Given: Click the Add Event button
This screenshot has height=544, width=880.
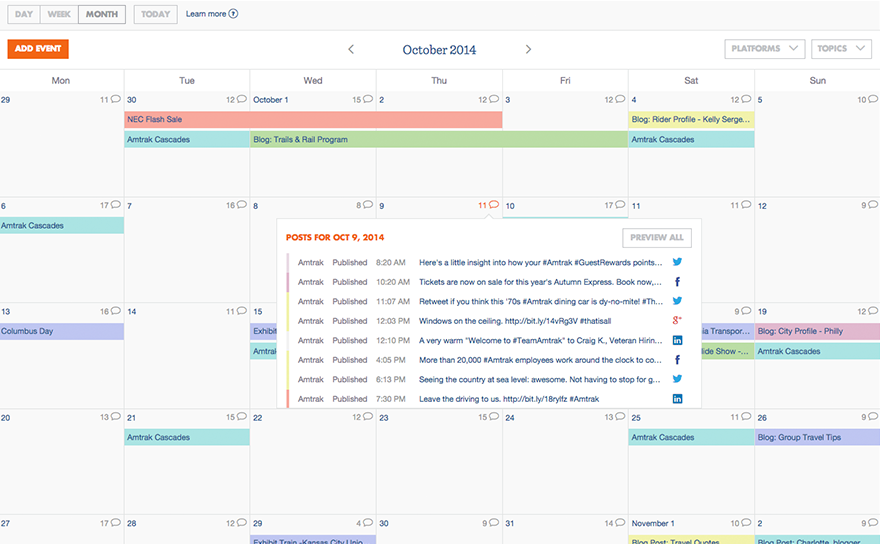Looking at the screenshot, I should point(38,49).
